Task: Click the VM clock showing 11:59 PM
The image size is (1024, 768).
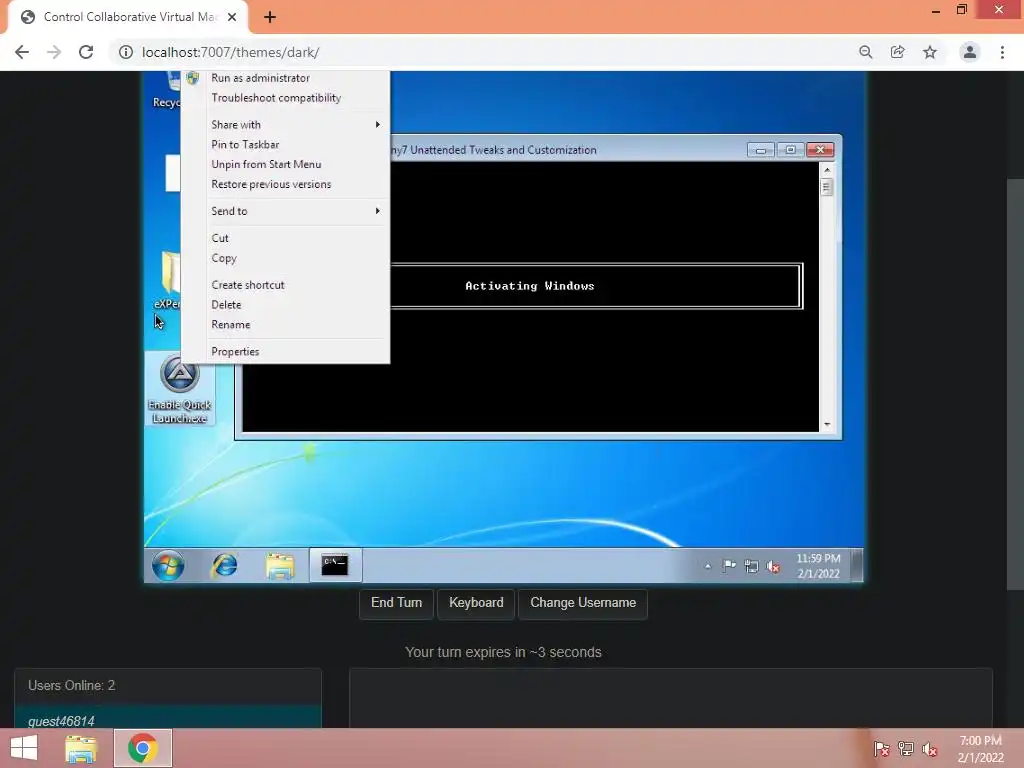Action: click(x=818, y=566)
